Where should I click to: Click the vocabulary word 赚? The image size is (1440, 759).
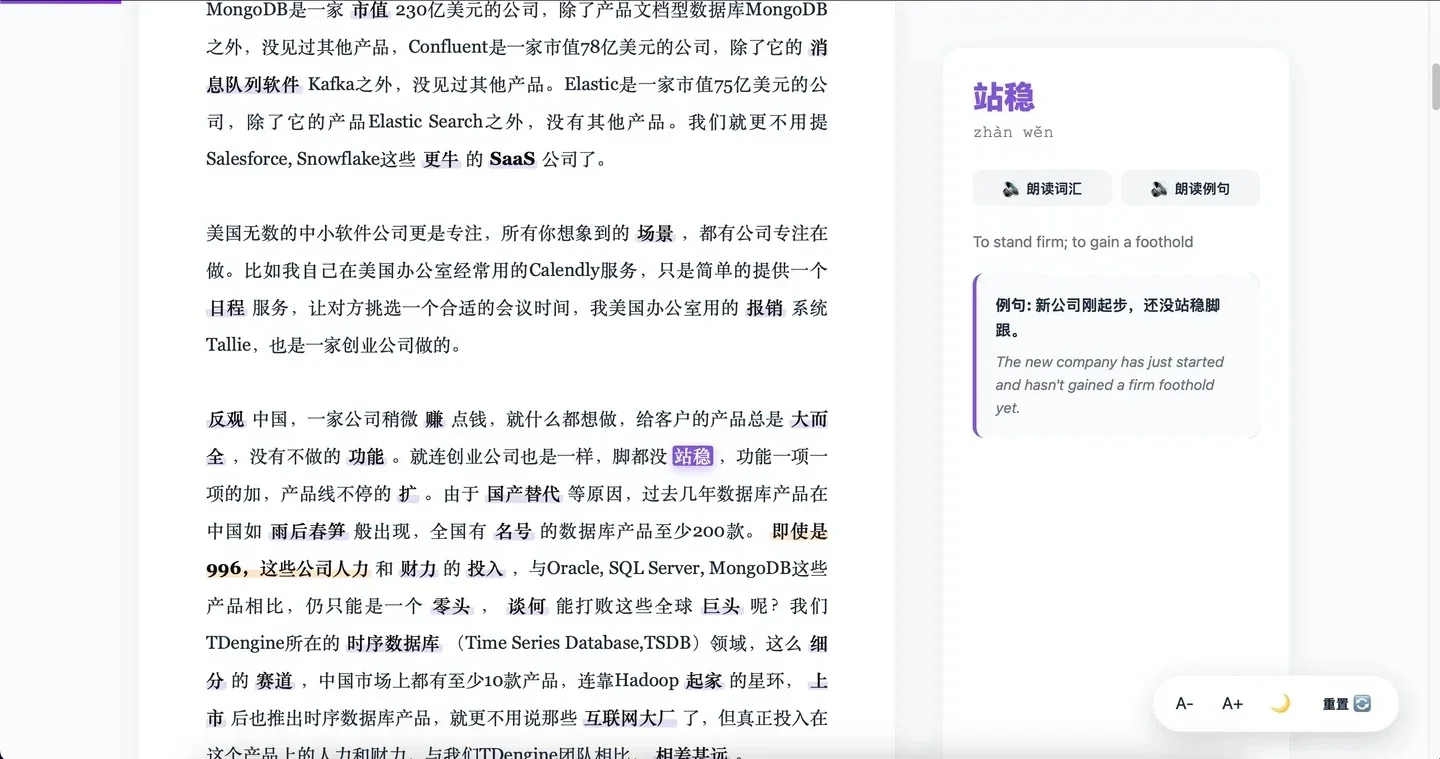(434, 419)
